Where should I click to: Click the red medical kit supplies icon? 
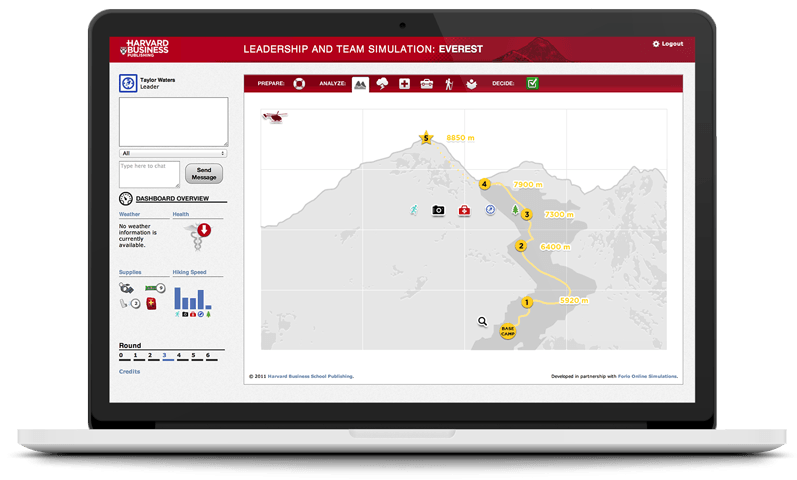tap(151, 304)
